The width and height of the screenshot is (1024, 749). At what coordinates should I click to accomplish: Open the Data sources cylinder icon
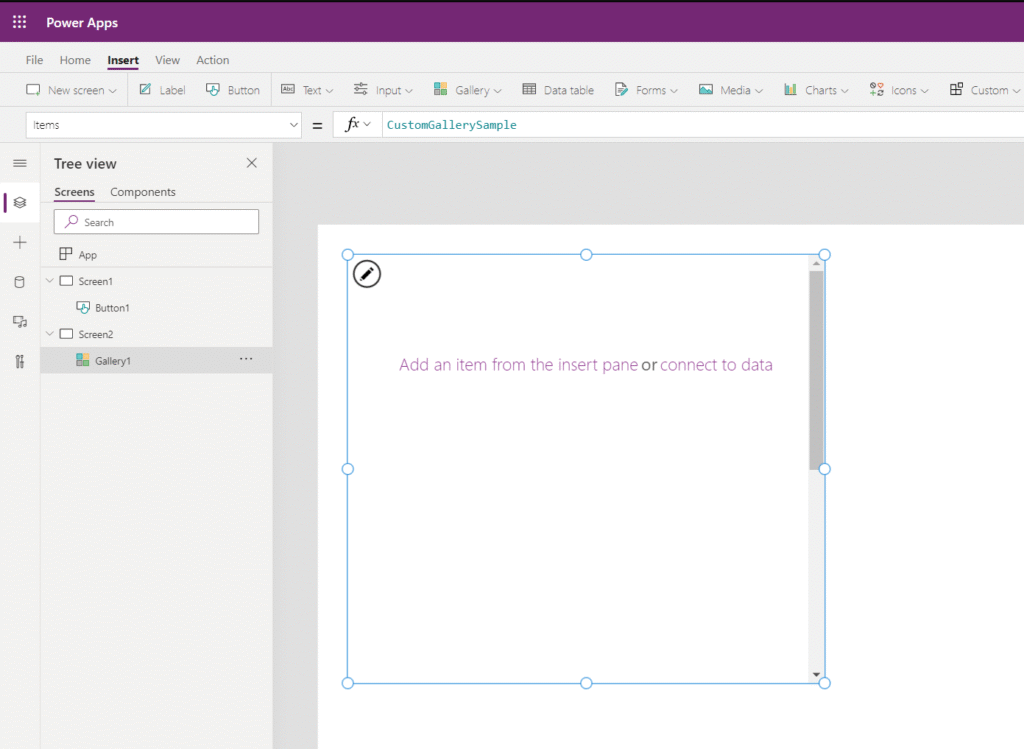click(x=20, y=282)
